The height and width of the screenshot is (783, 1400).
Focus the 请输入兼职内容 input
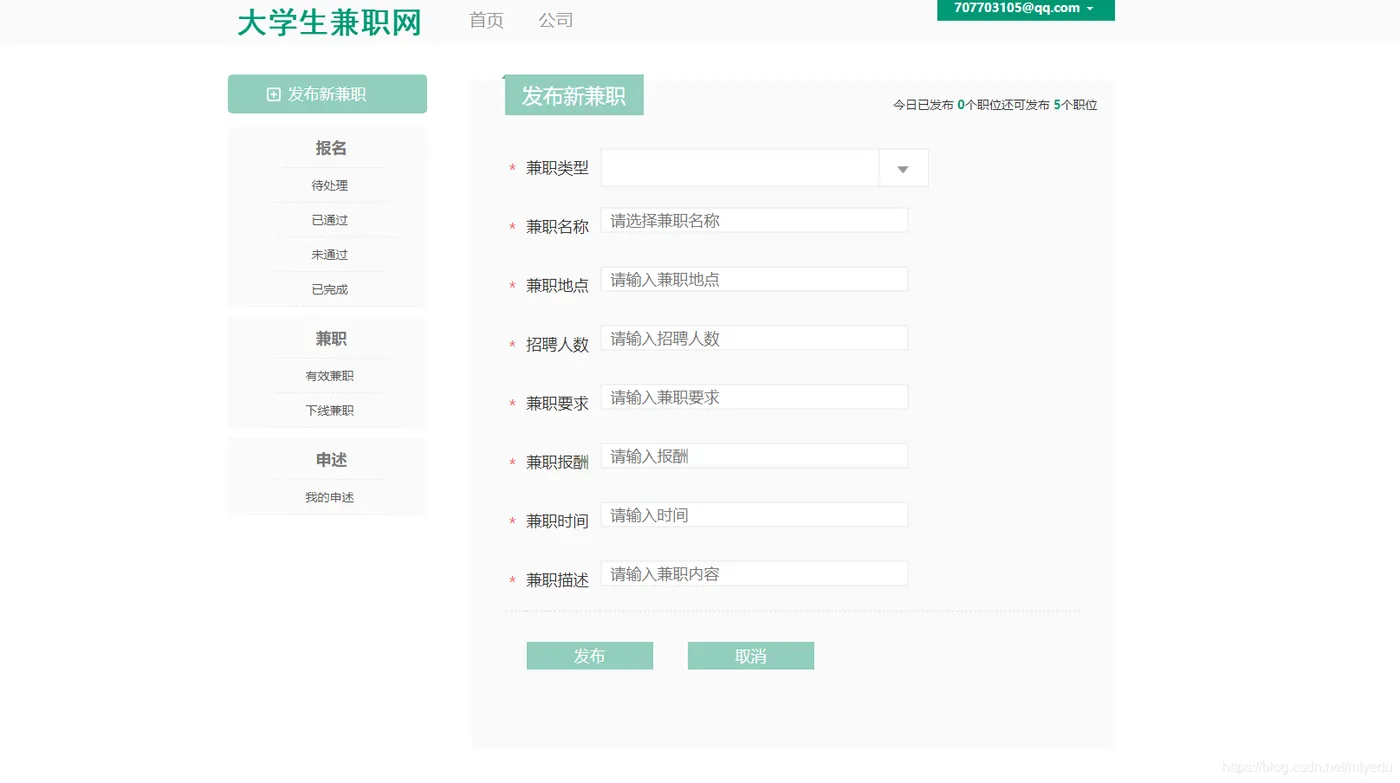(x=754, y=574)
